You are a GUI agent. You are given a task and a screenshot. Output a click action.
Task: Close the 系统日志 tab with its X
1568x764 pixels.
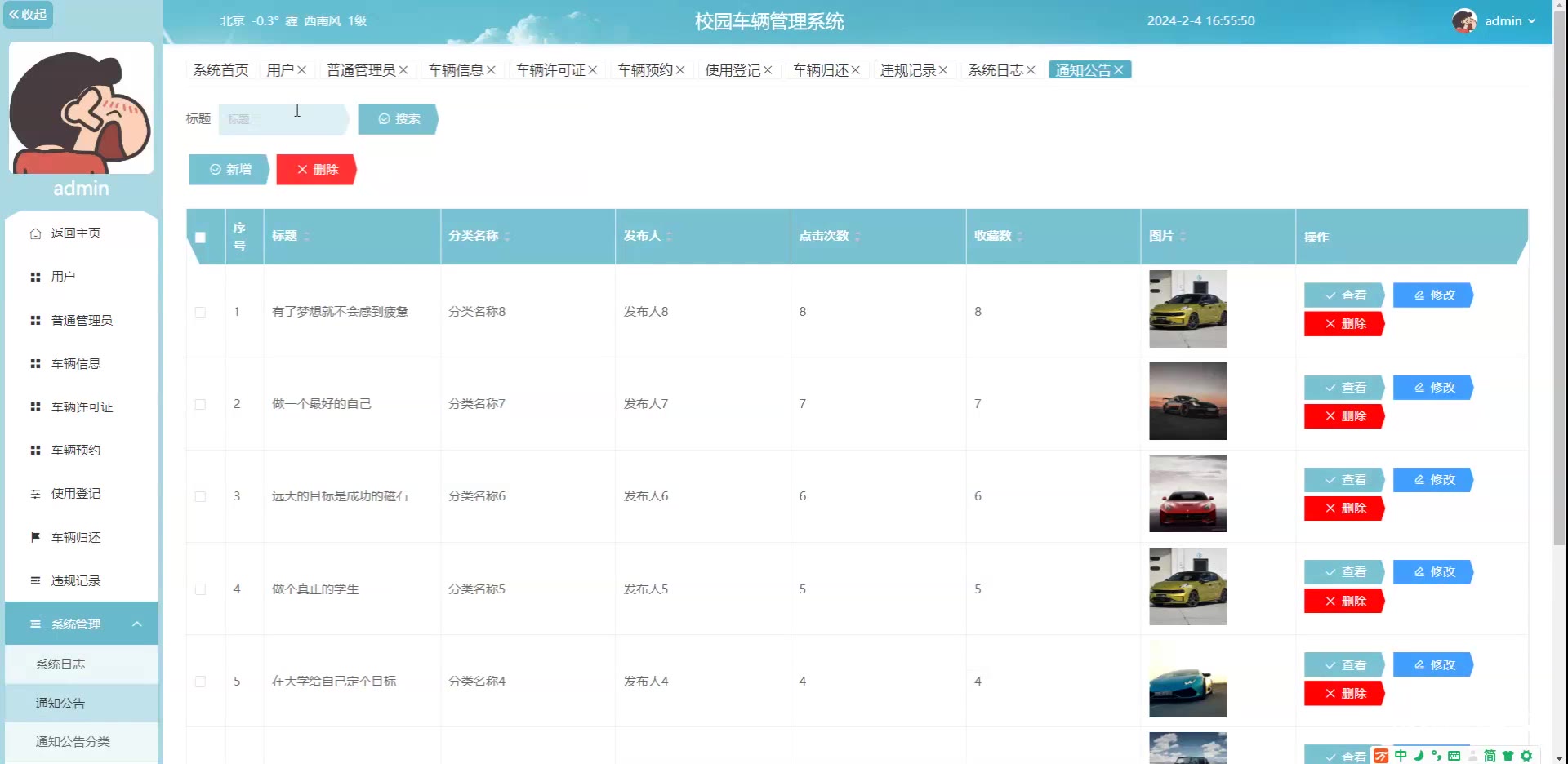1031,70
